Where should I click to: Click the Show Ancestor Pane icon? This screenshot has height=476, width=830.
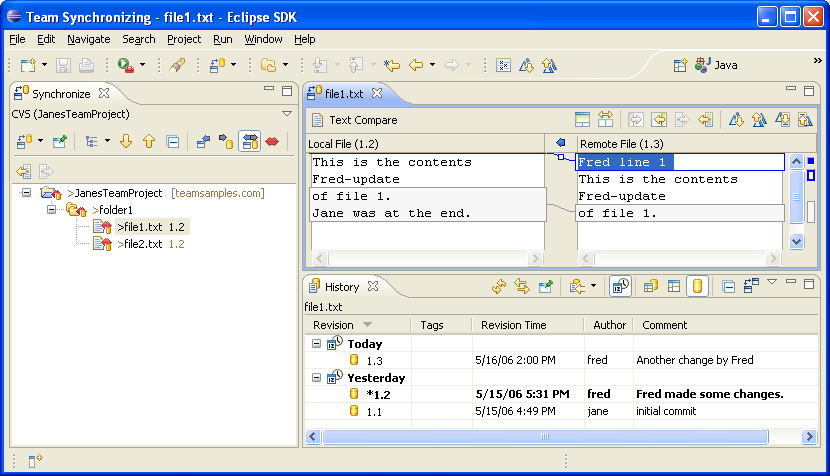pos(582,120)
